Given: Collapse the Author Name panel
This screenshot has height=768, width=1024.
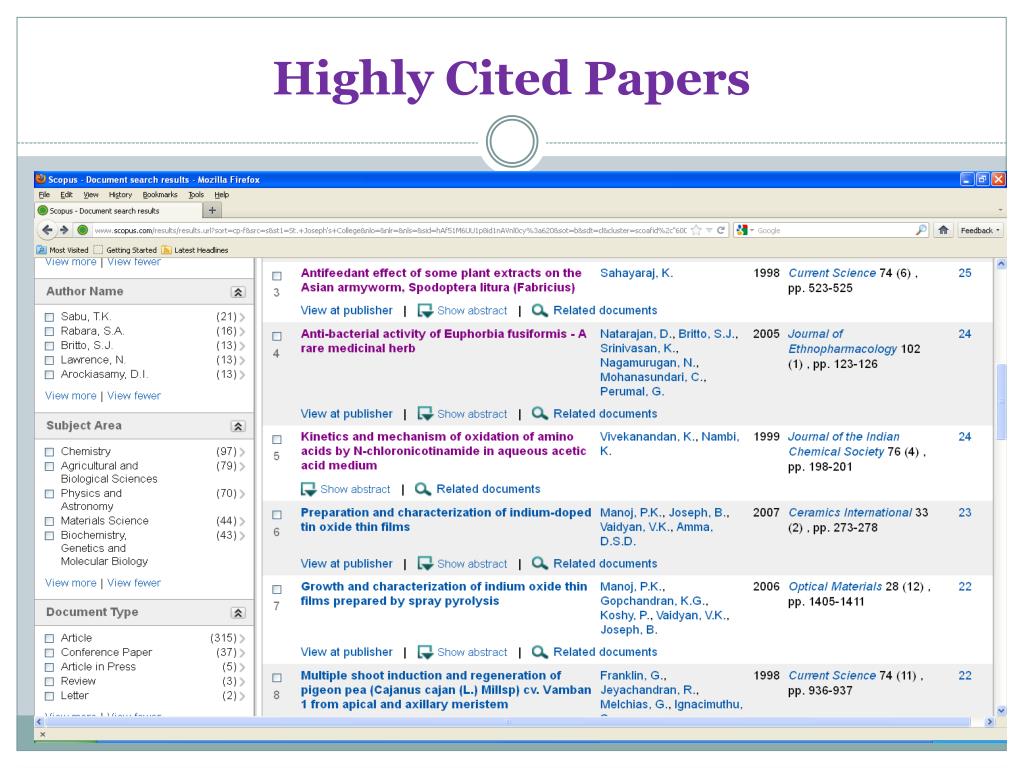Looking at the screenshot, I should (238, 292).
